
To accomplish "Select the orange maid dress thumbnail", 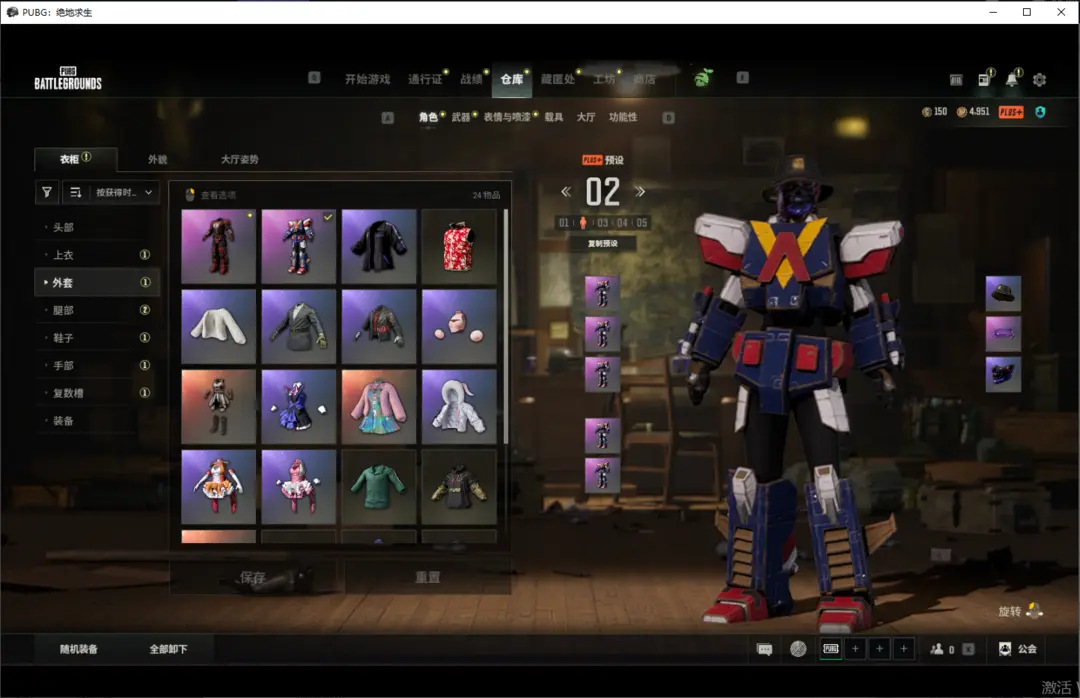I will coord(218,486).
